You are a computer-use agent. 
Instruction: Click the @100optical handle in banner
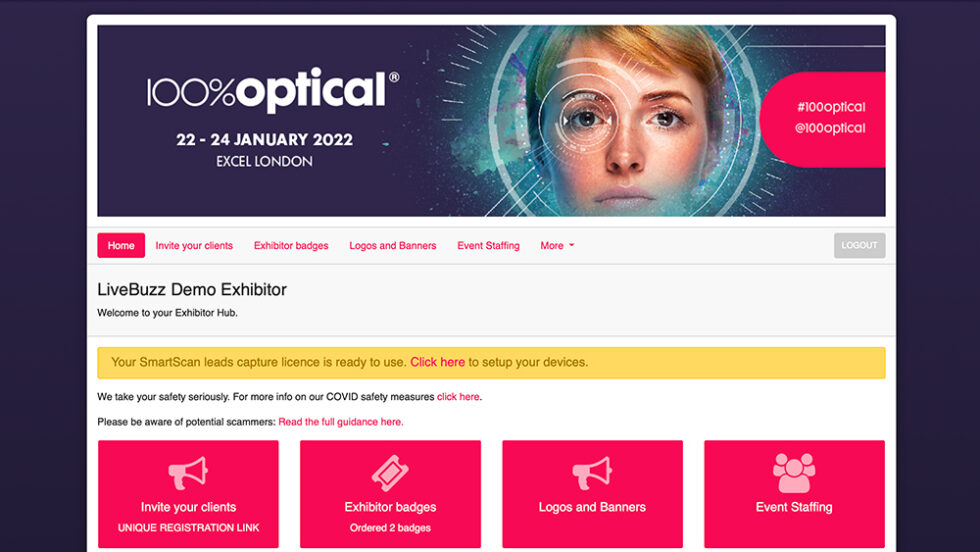coord(831,128)
